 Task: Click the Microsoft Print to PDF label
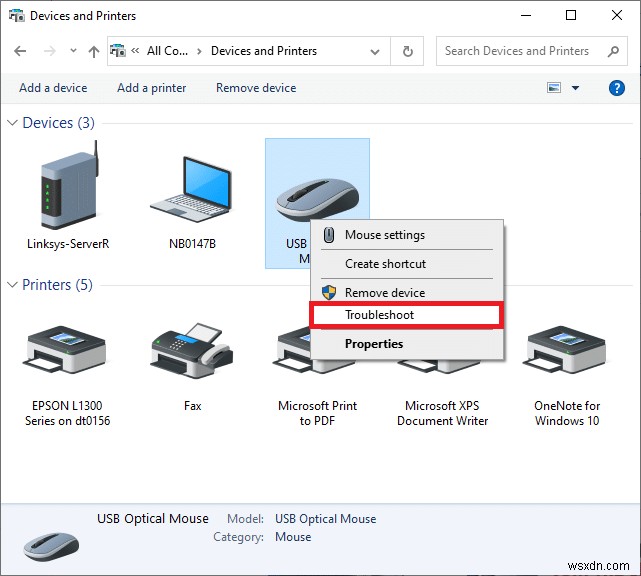pyautogui.click(x=317, y=413)
